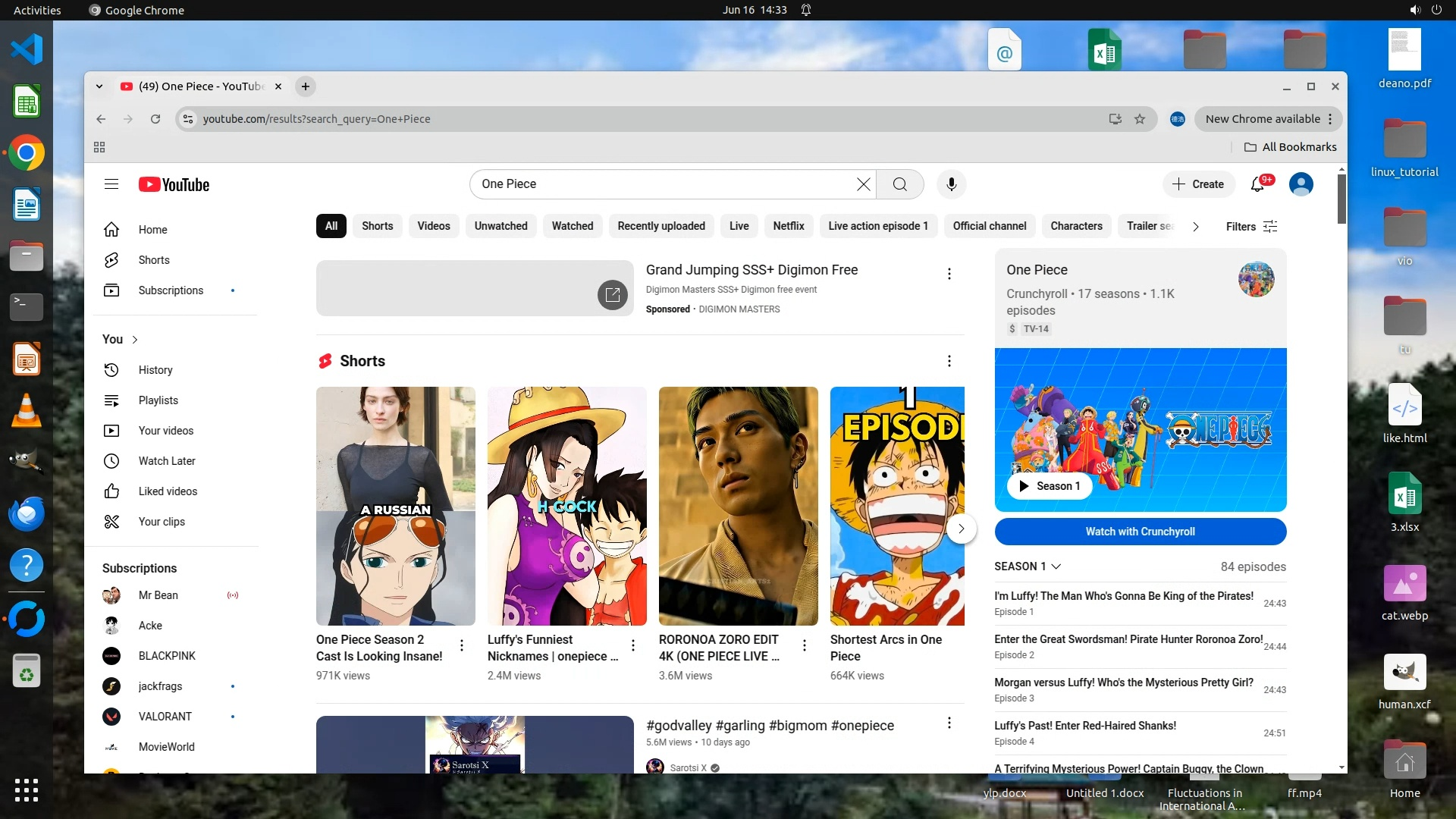This screenshot has width=1456, height=819.
Task: Open Liked videos in the sidebar
Action: 168,491
